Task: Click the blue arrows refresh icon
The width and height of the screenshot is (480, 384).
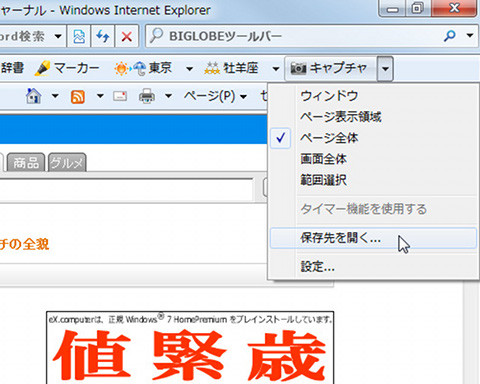Action: [103, 36]
